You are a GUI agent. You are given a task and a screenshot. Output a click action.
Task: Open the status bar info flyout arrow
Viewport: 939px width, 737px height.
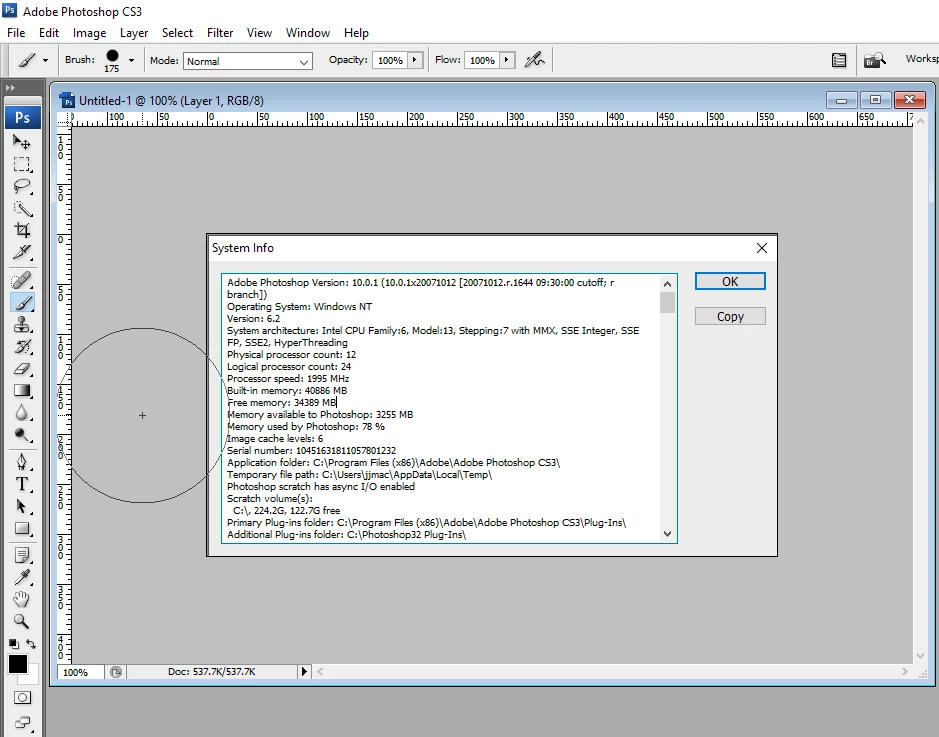coord(304,672)
